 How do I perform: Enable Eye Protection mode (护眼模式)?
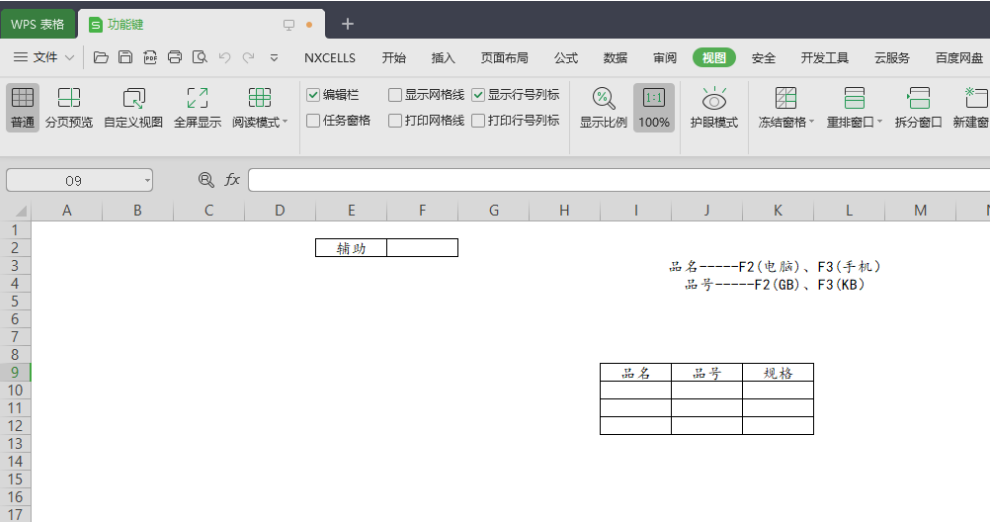[713, 107]
